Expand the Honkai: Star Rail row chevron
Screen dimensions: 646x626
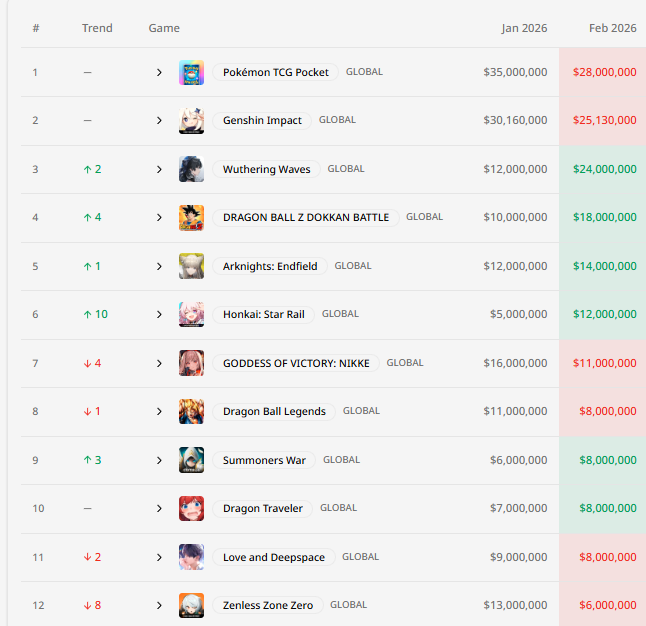(x=159, y=314)
